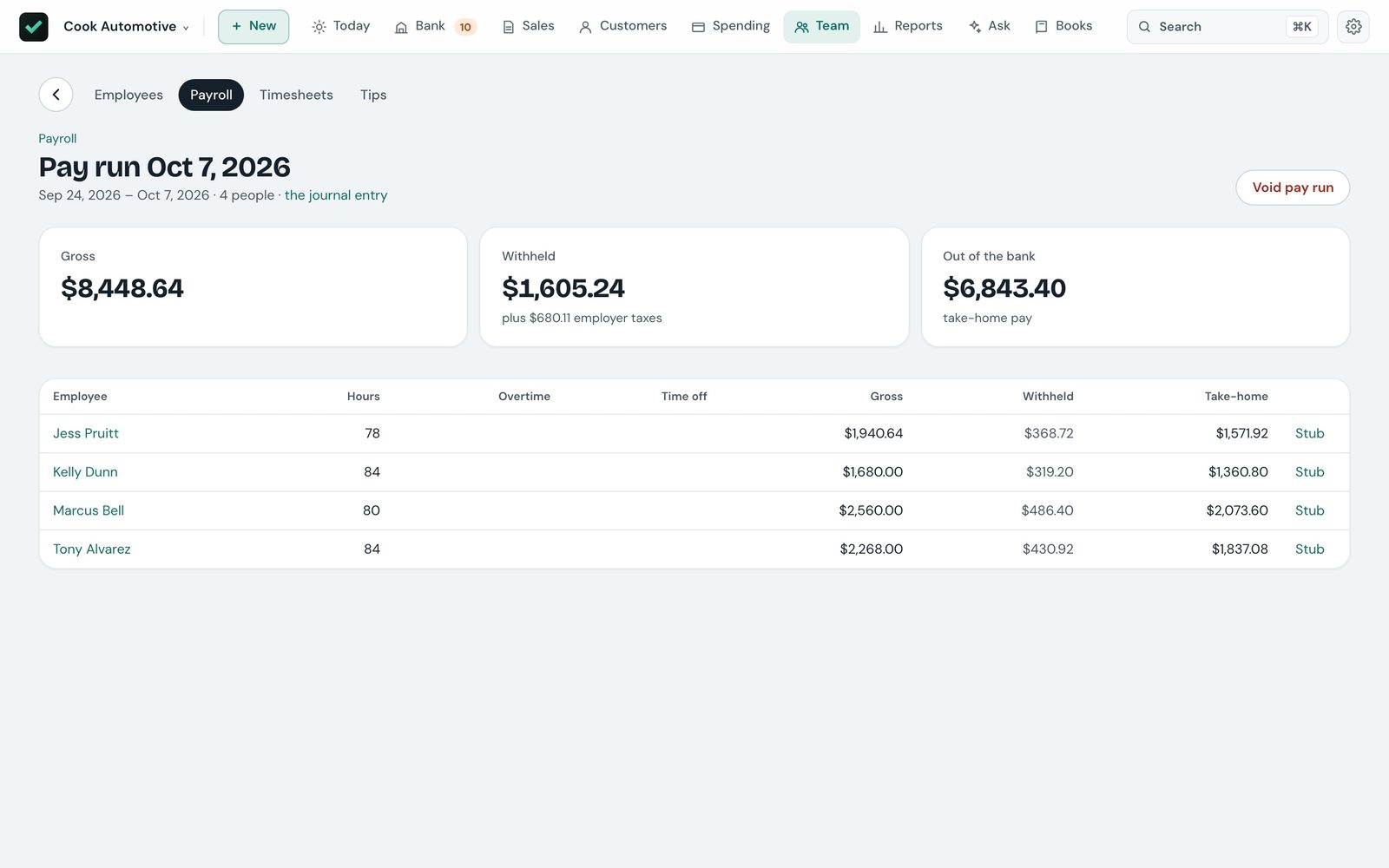Focus the Search field

pyautogui.click(x=1227, y=27)
